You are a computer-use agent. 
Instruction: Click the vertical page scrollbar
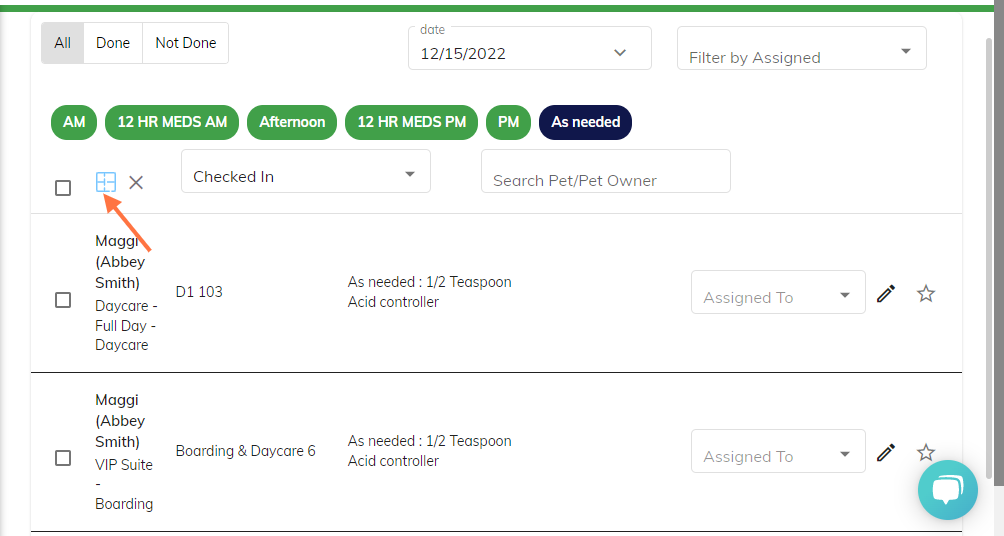pyautogui.click(x=989, y=256)
